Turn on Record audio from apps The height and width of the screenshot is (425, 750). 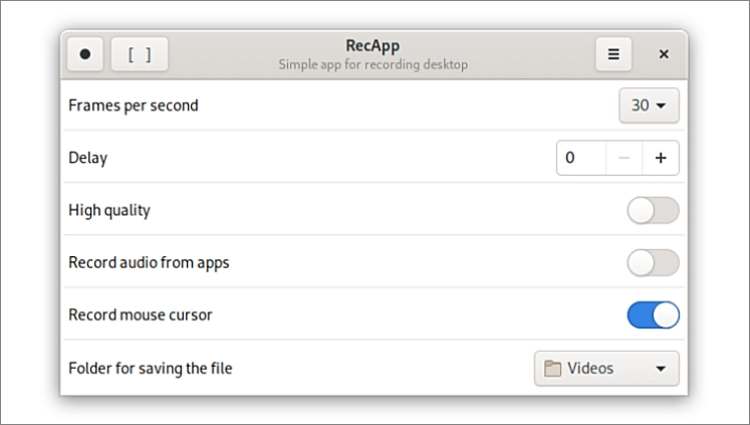pos(652,263)
